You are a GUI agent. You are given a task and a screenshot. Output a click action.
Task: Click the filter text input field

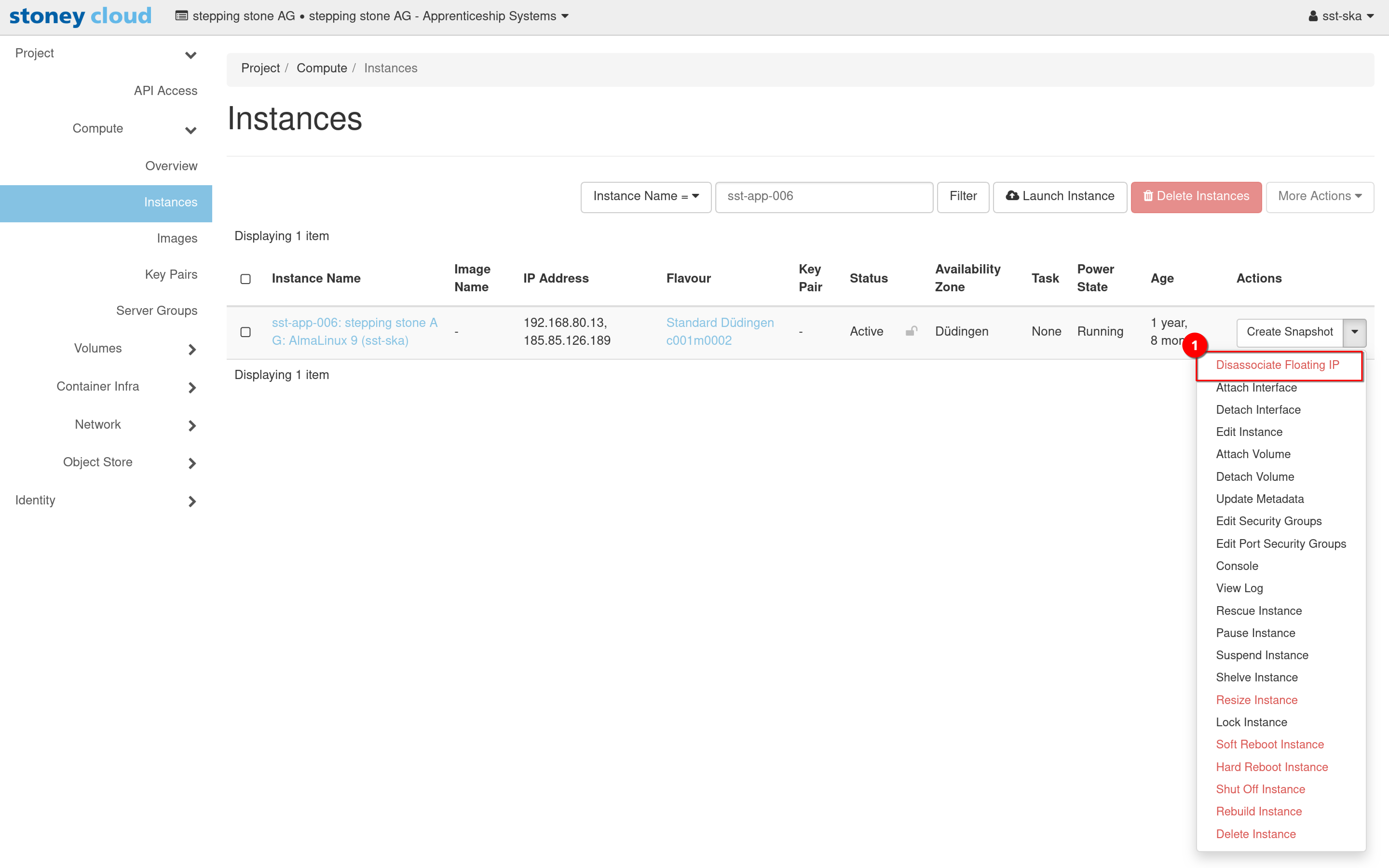[824, 196]
